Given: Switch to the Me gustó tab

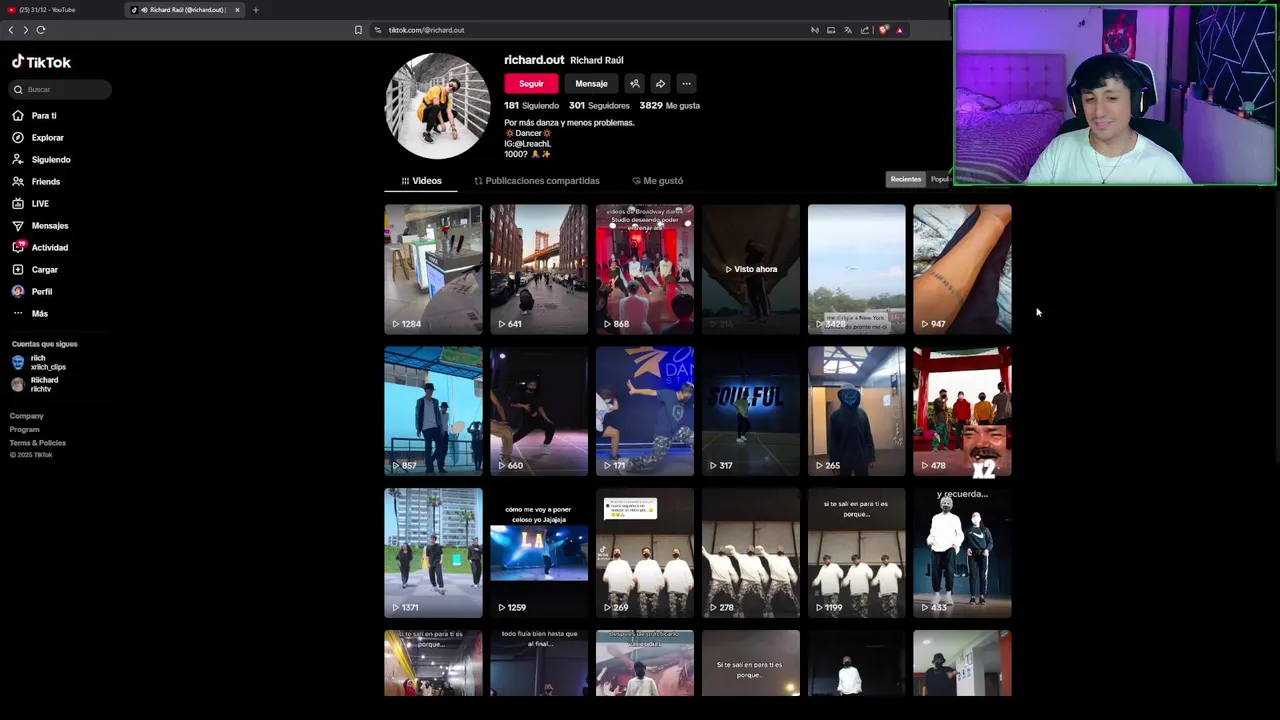Looking at the screenshot, I should [x=658, y=181].
